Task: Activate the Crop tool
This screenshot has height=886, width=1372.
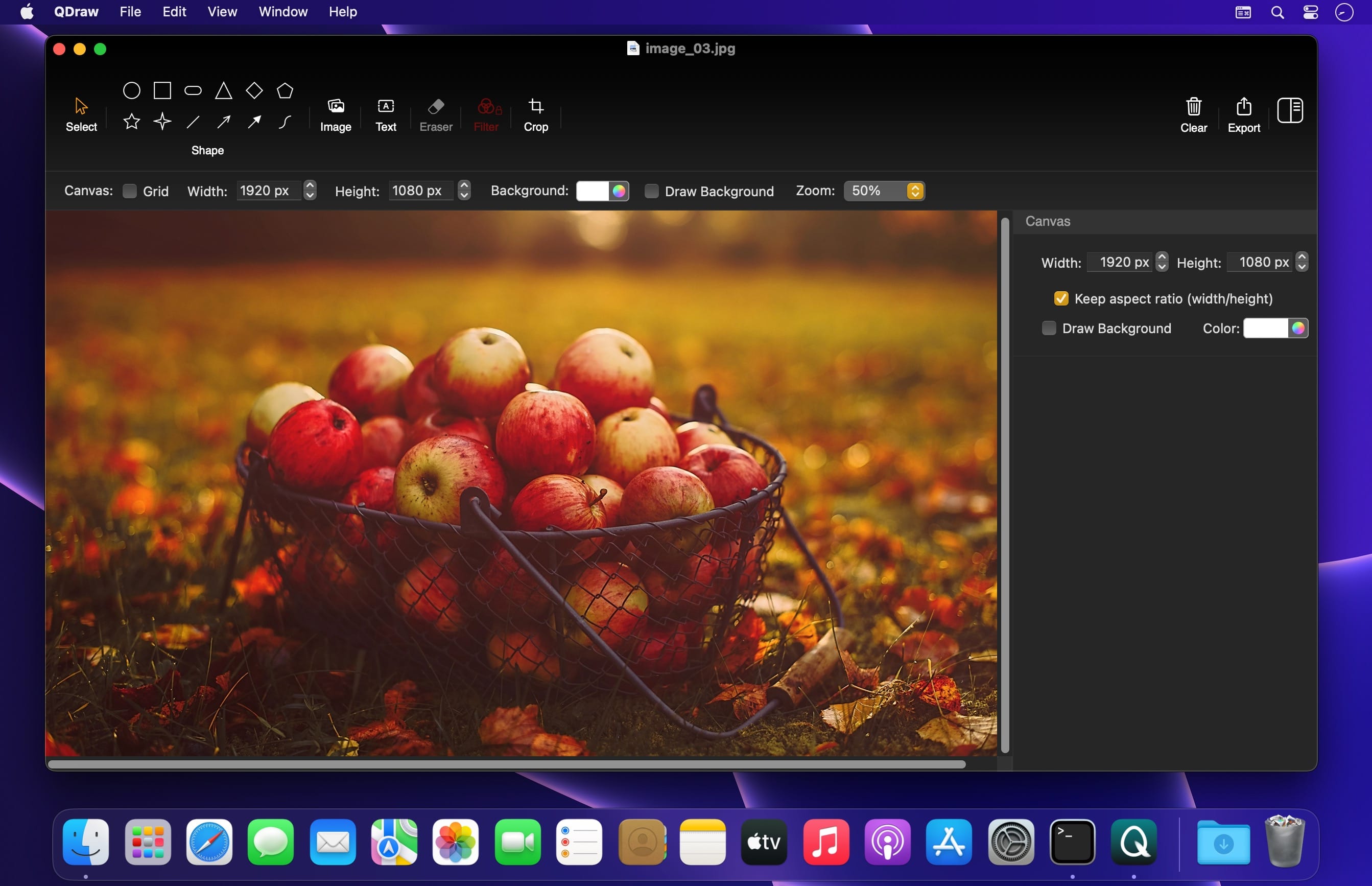Action: click(x=535, y=114)
